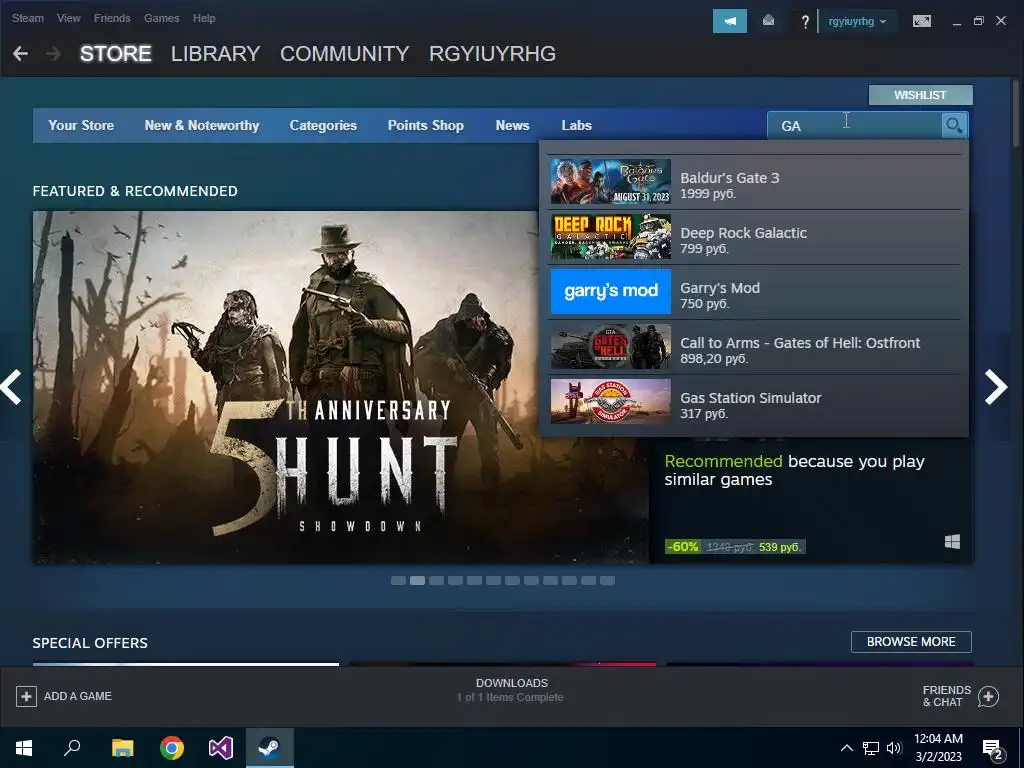Open the RGYIUYRHG profile tab
Screen dimensions: 1024x768
(492, 54)
